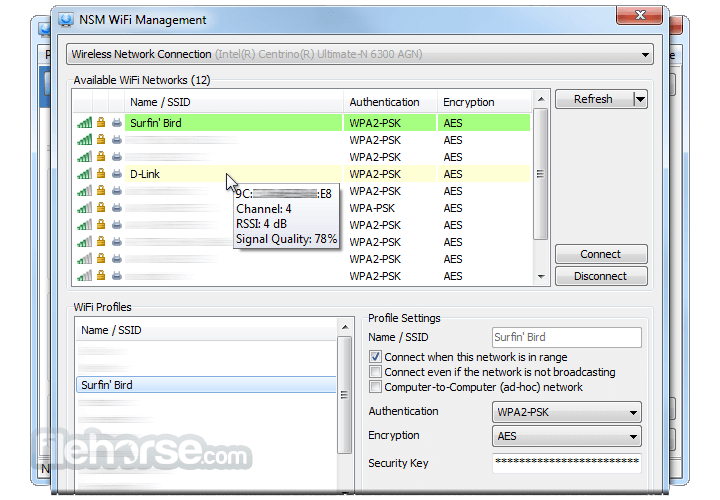
Task: Click the Refresh button
Action: (594, 99)
